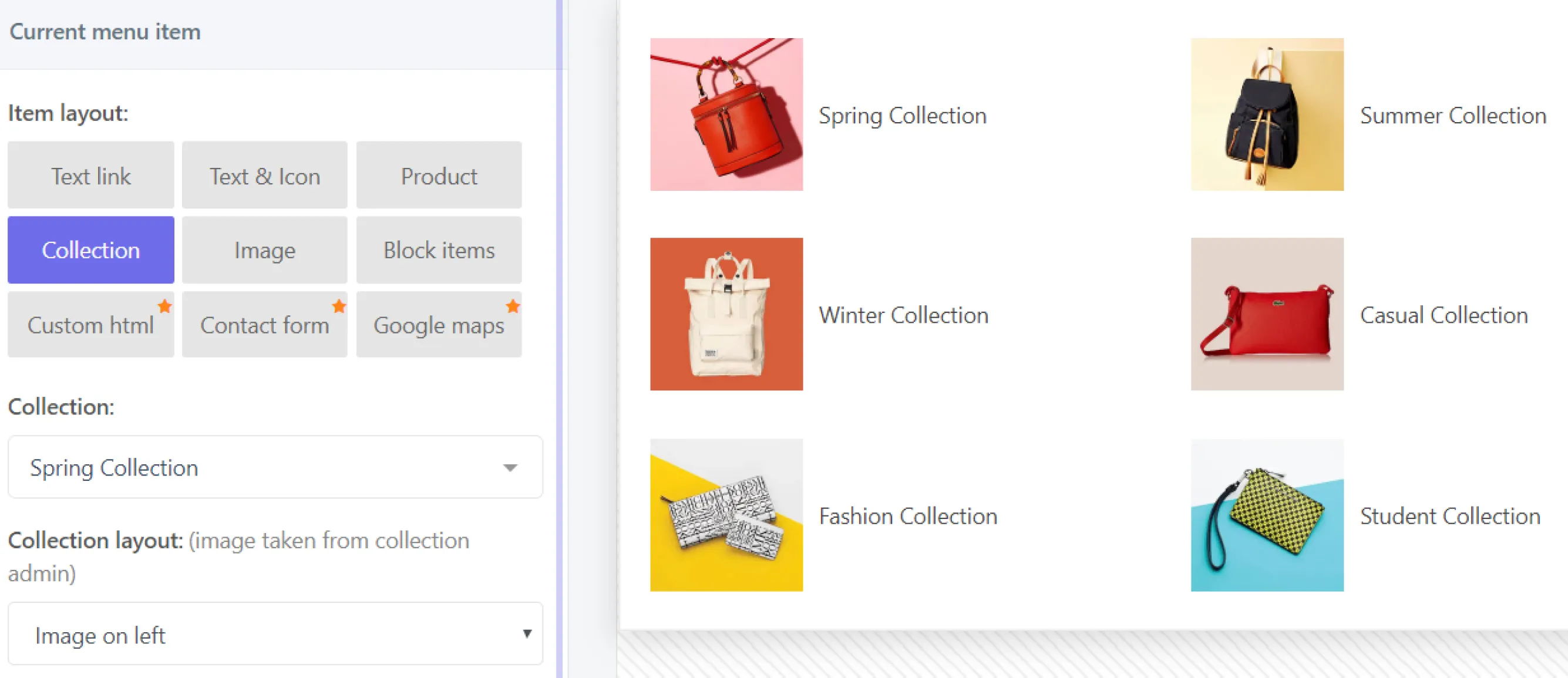Select the highlighted Collection layout button

90,250
